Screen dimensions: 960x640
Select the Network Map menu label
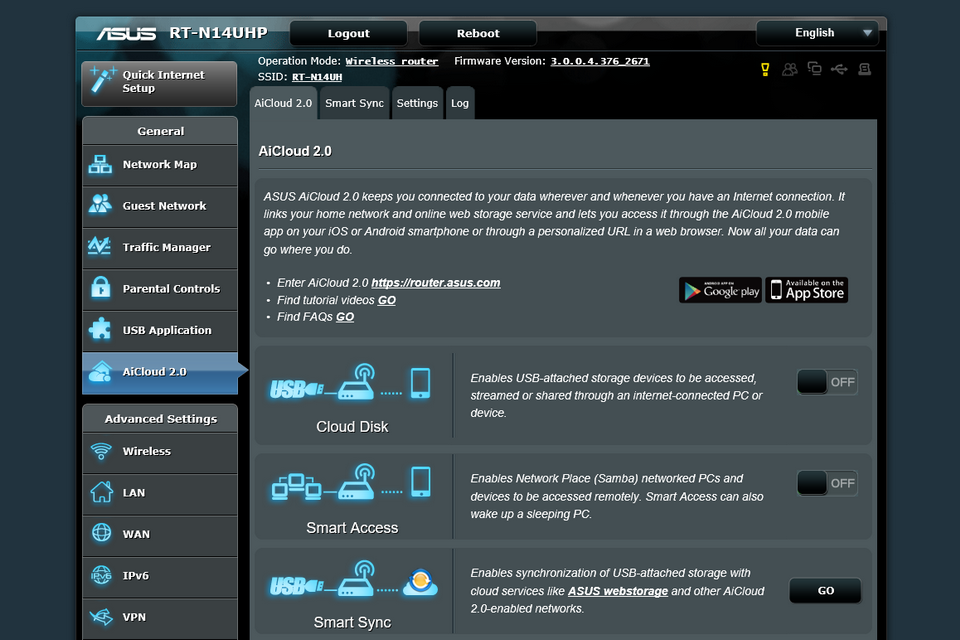coord(160,164)
